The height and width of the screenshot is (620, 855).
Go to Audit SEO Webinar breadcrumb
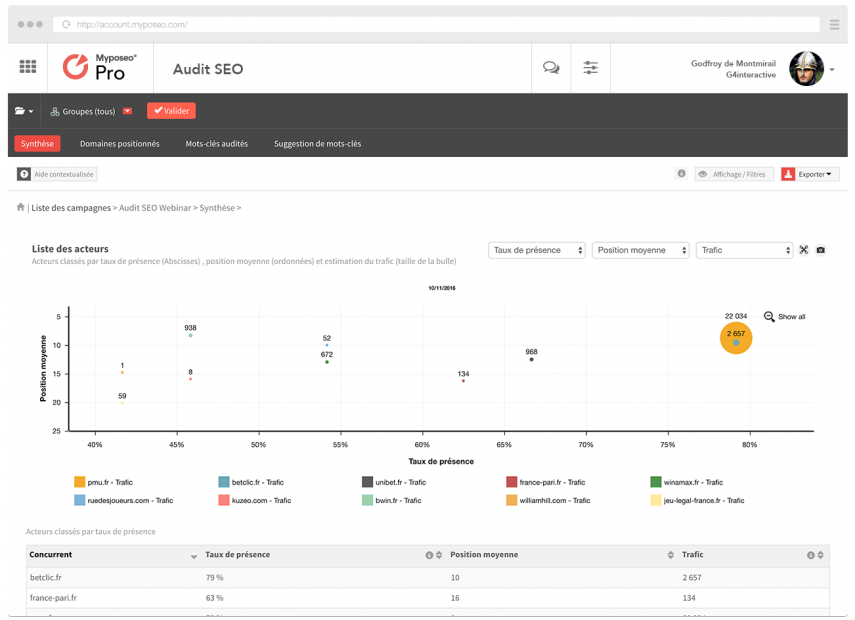click(x=155, y=208)
